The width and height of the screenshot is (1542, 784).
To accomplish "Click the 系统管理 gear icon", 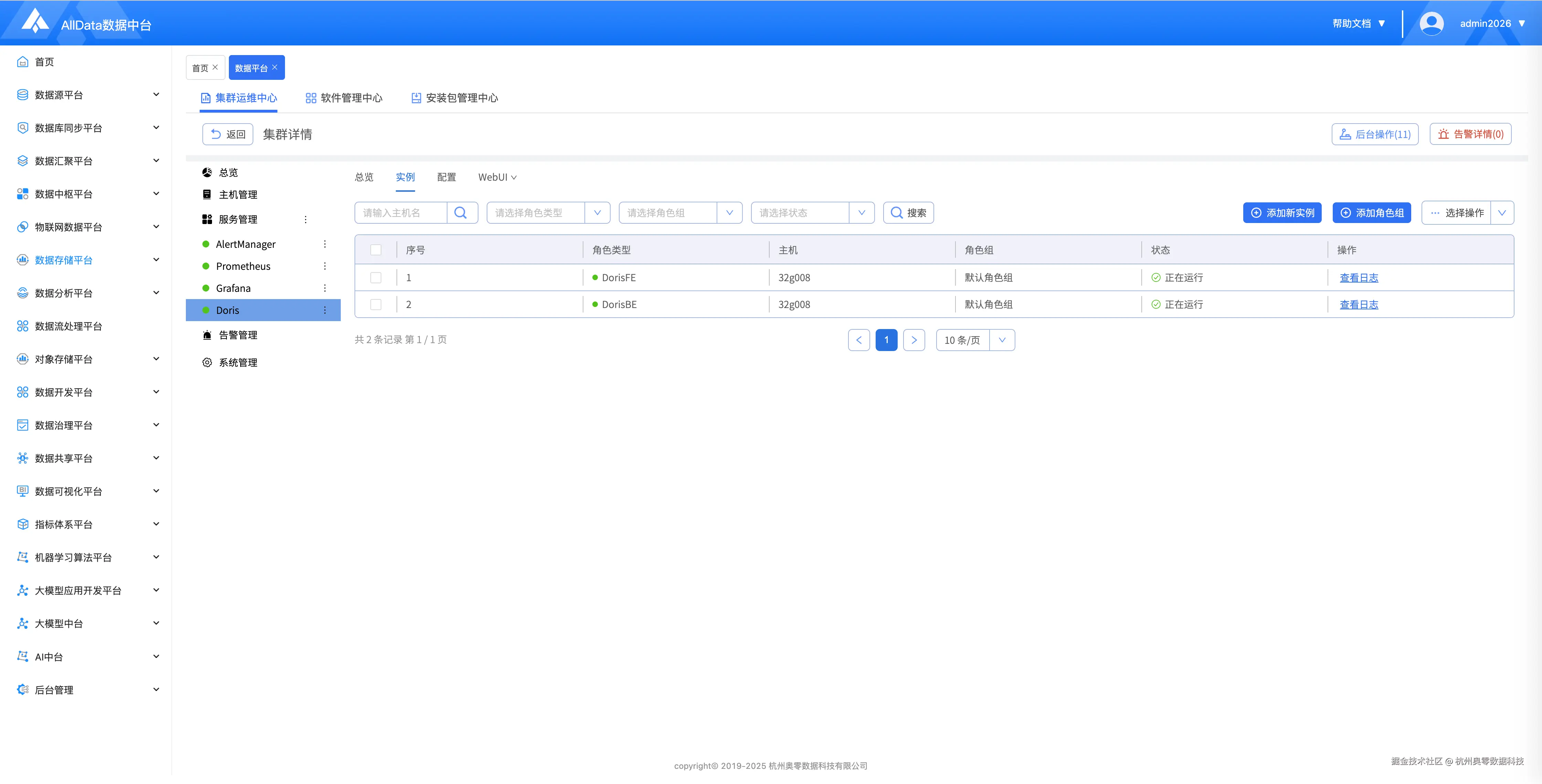I will click(x=207, y=362).
